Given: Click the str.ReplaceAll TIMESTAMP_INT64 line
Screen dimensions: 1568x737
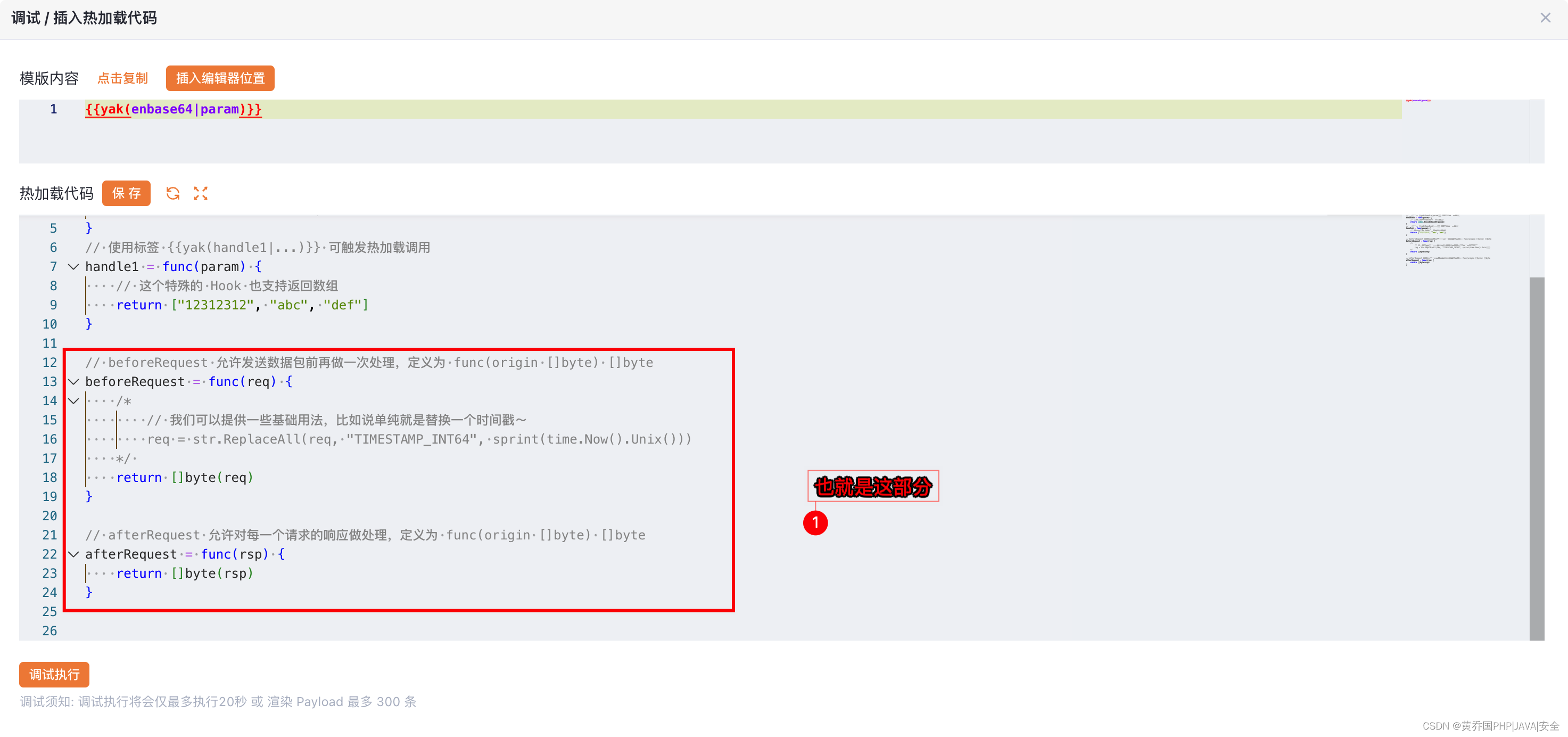Looking at the screenshot, I should [419, 439].
